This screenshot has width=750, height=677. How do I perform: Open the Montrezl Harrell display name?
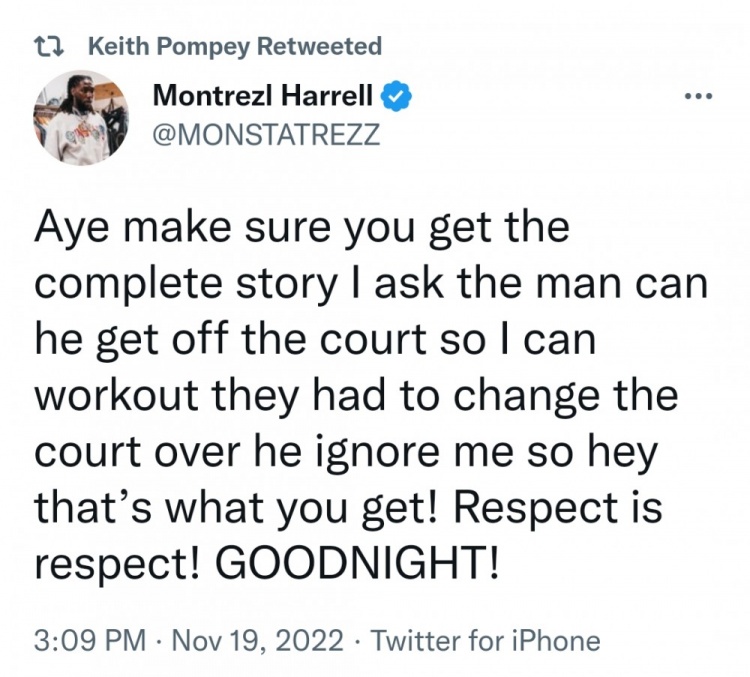264,97
